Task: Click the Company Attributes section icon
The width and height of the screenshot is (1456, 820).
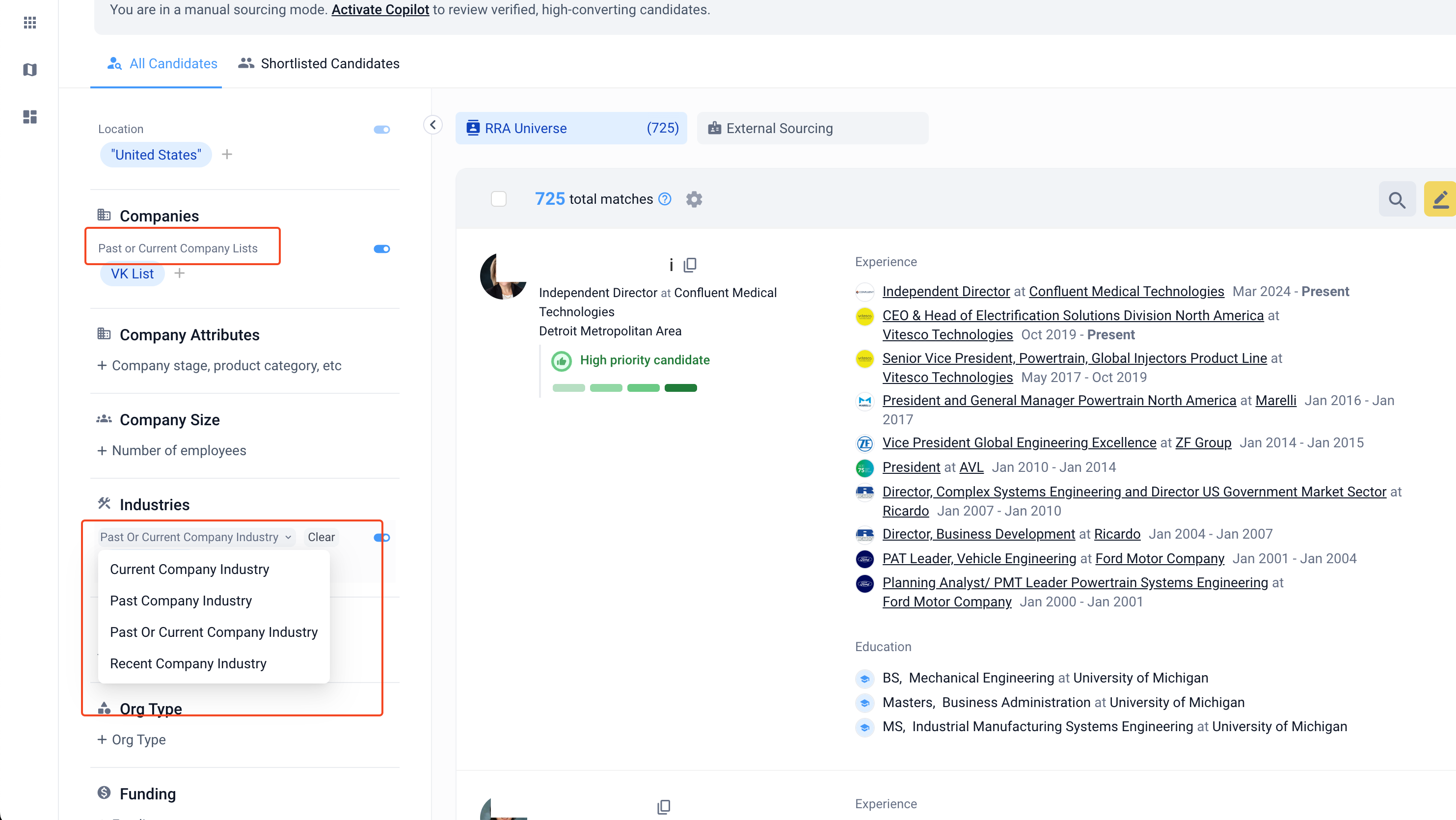Action: [x=104, y=334]
